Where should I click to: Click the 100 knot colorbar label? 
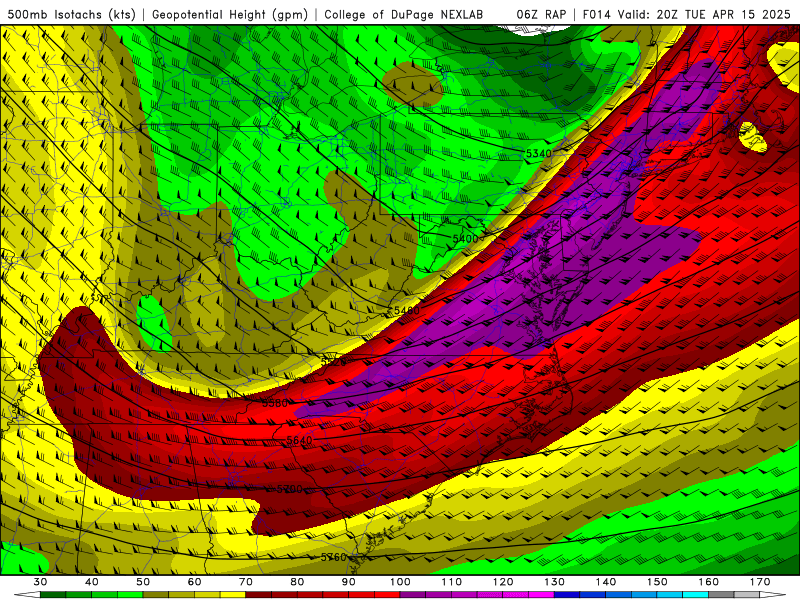(400, 582)
